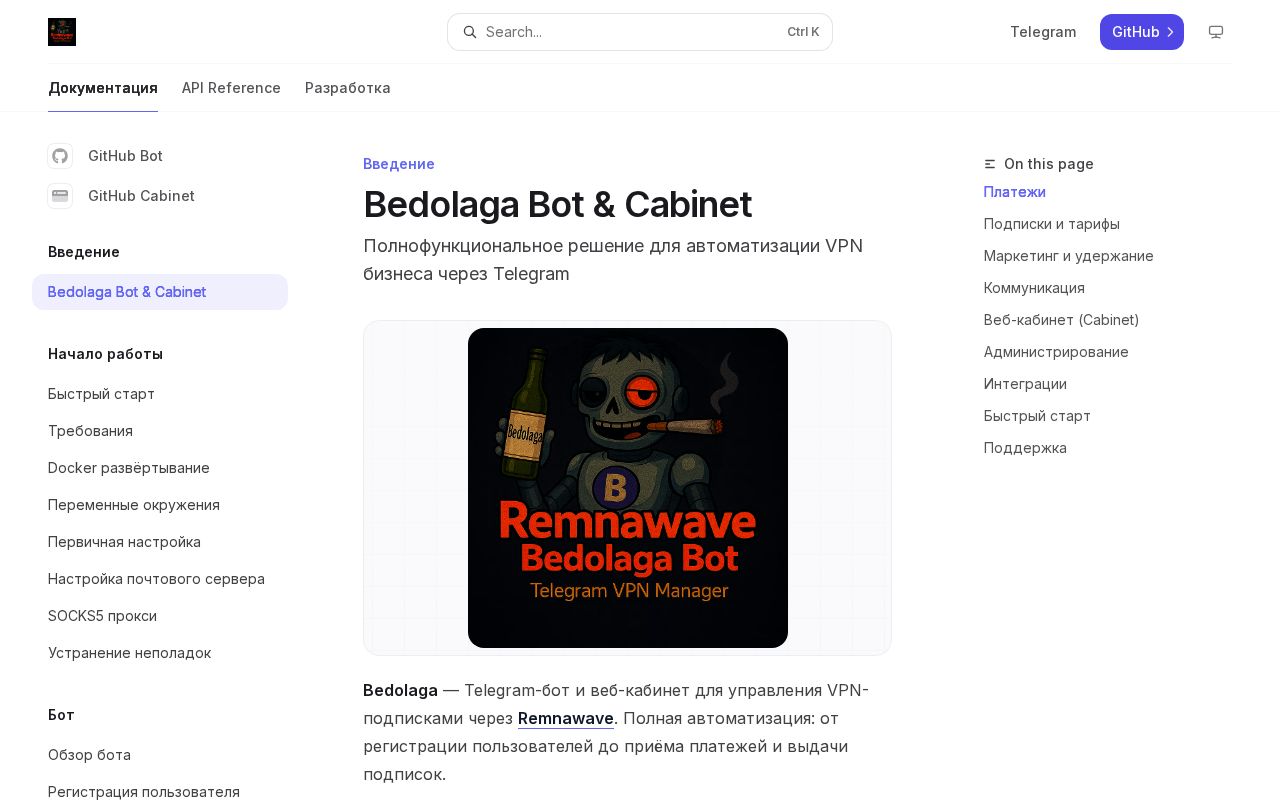Click the GitHub button in header
This screenshot has height=800, width=1280.
(1142, 32)
